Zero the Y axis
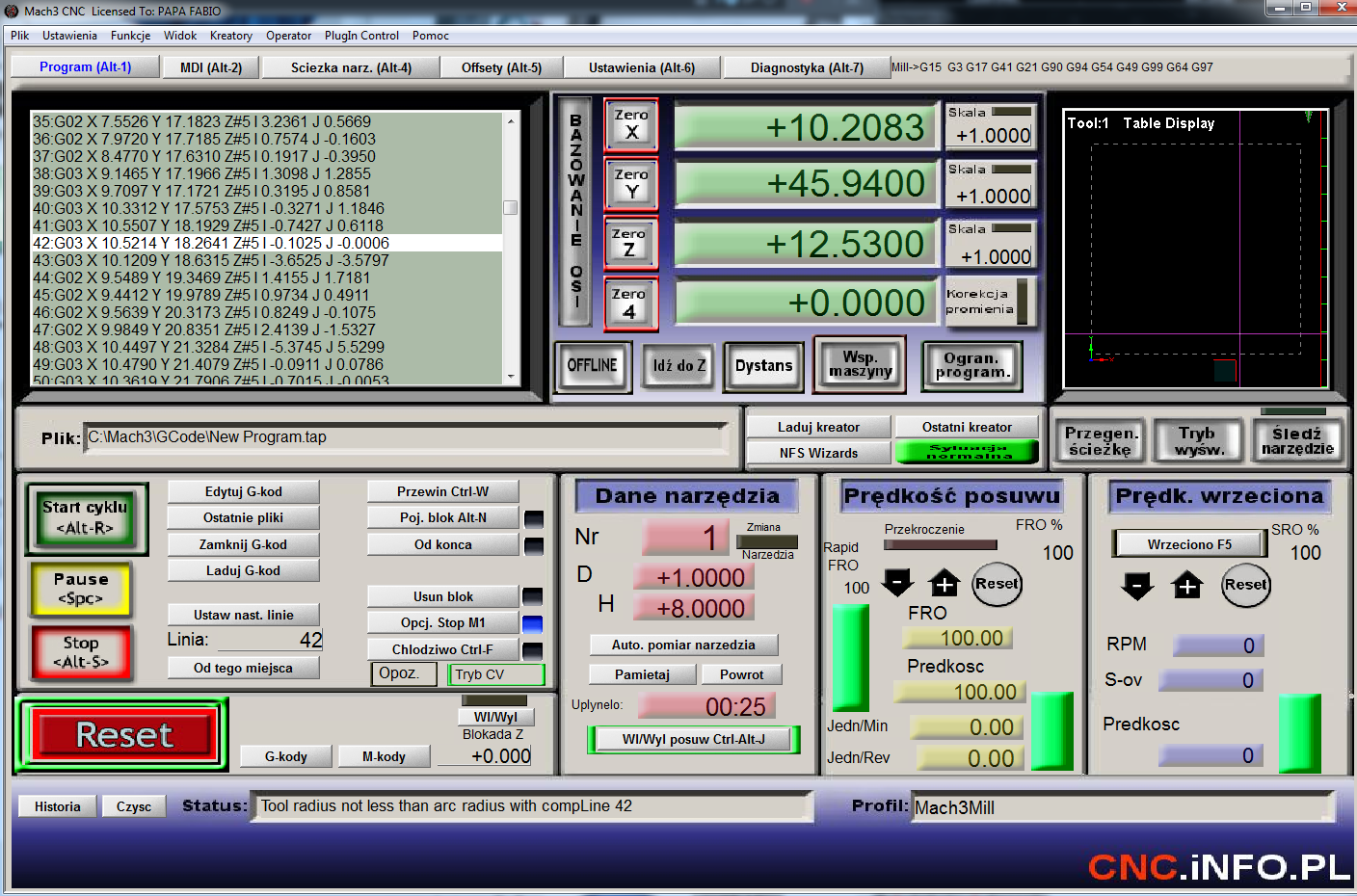1357x896 pixels. 631,184
